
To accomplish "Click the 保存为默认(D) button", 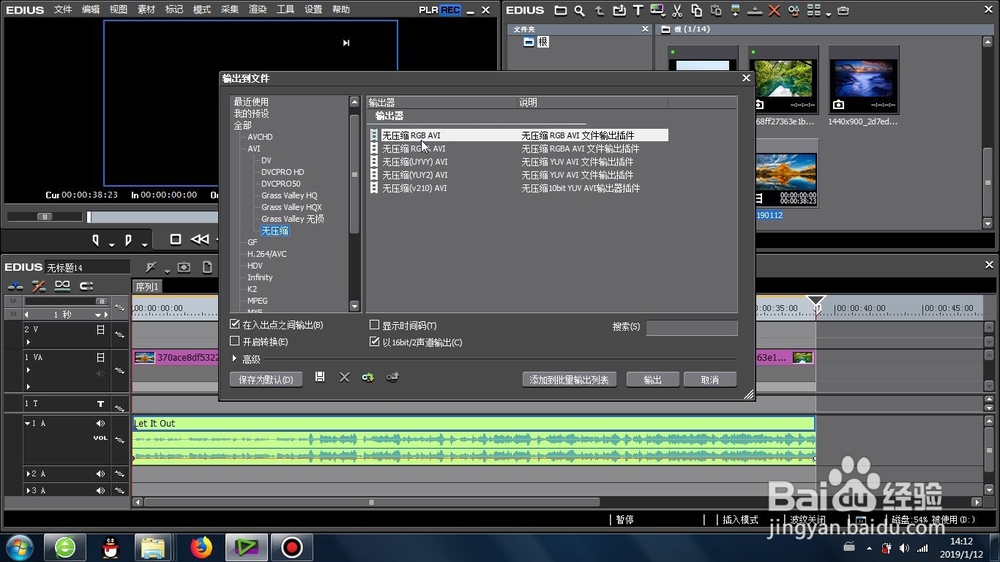I will coord(265,380).
